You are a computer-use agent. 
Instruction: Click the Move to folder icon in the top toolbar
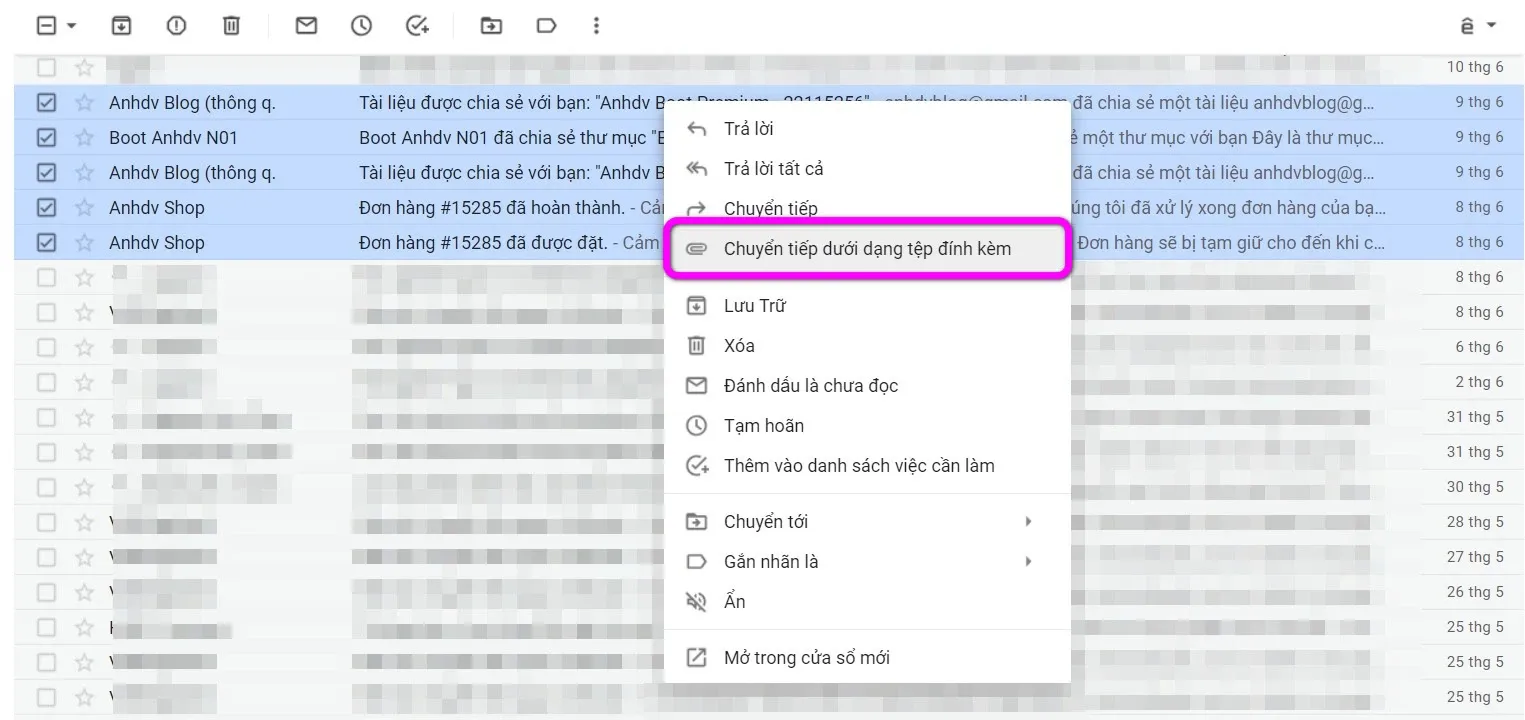(x=491, y=26)
